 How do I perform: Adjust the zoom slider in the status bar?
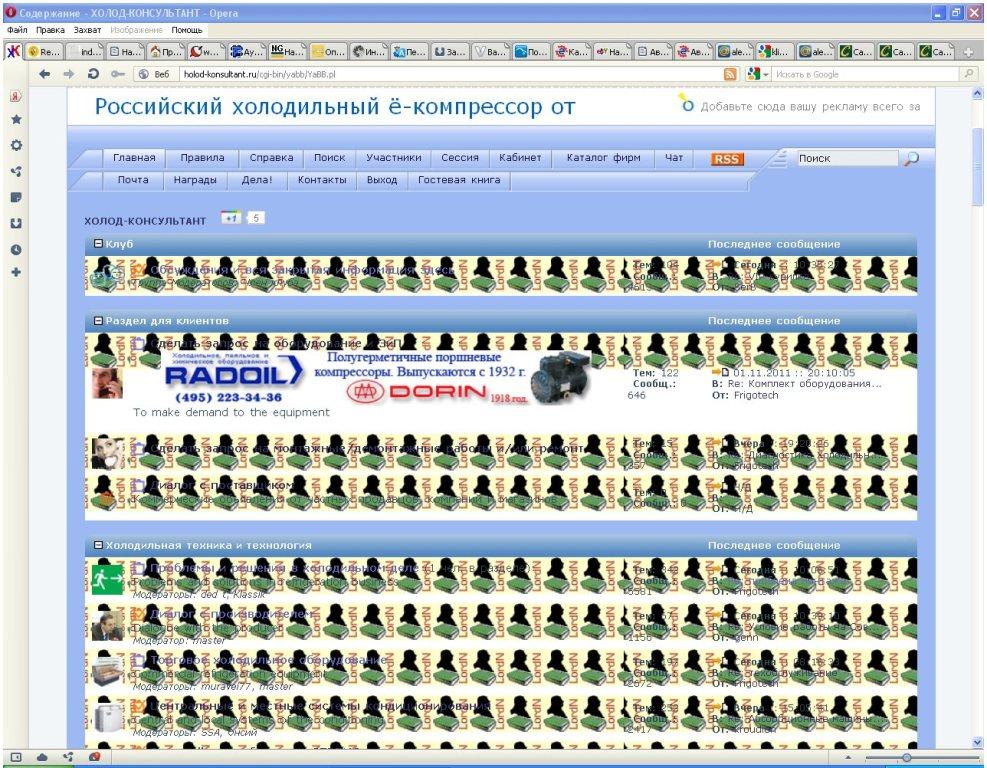point(906,757)
